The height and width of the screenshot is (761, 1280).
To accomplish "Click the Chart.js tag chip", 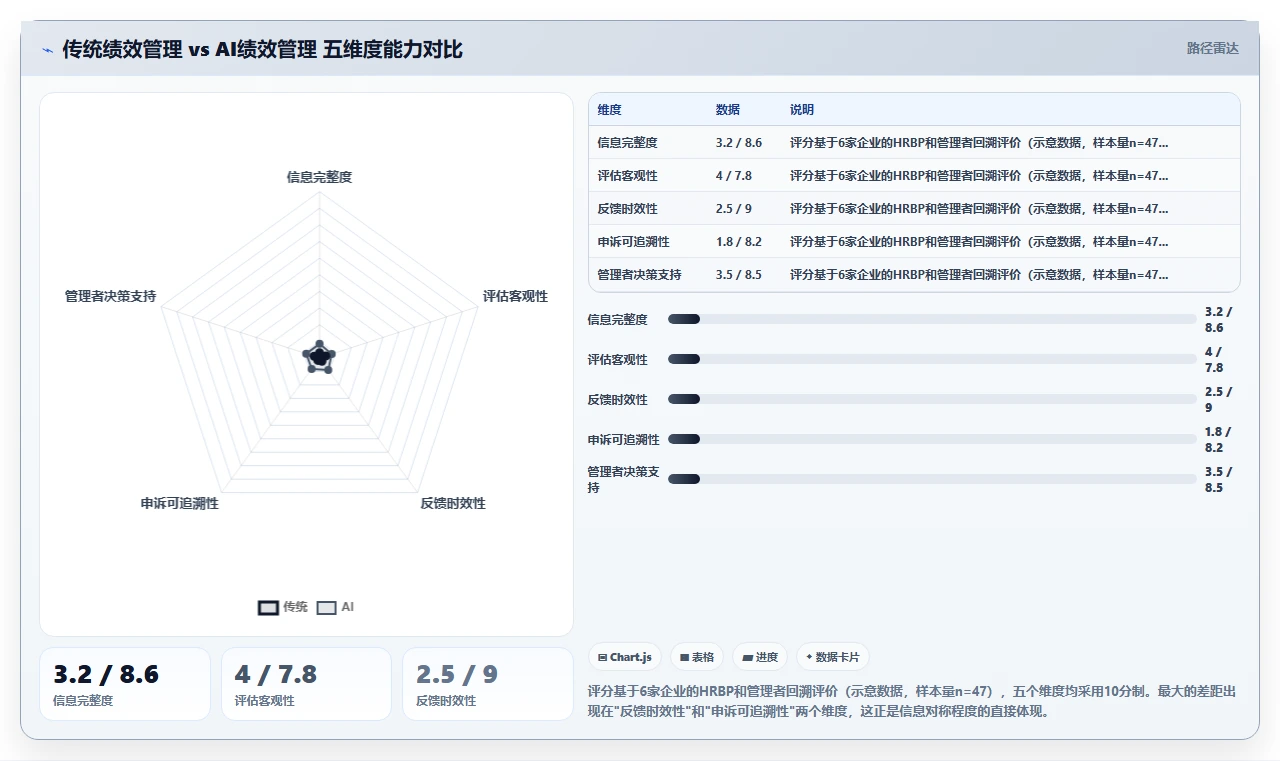I will click(x=625, y=657).
